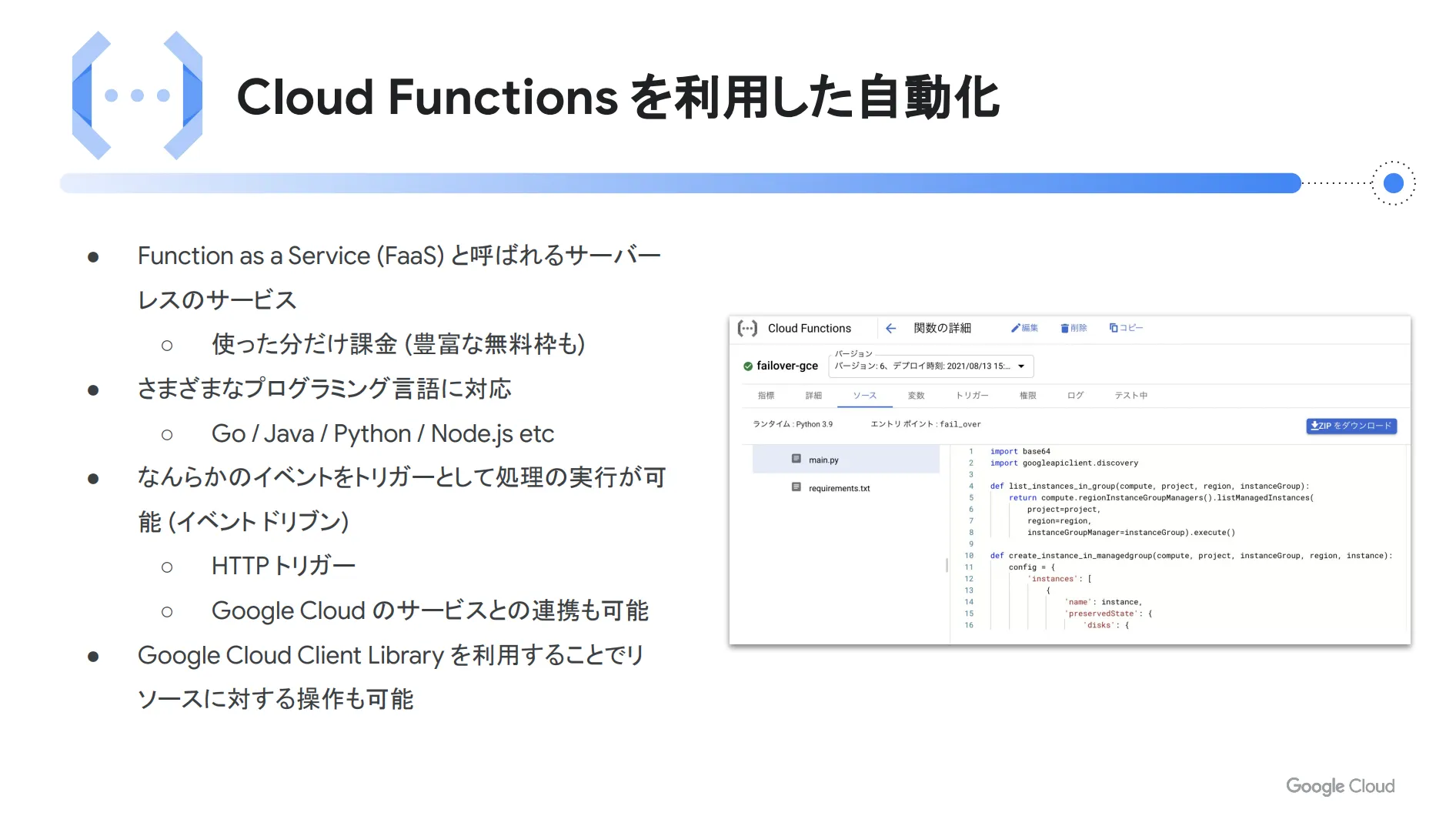1456x816 pixels.
Task: Click the panel splitter handle beside the file list
Action: (947, 565)
